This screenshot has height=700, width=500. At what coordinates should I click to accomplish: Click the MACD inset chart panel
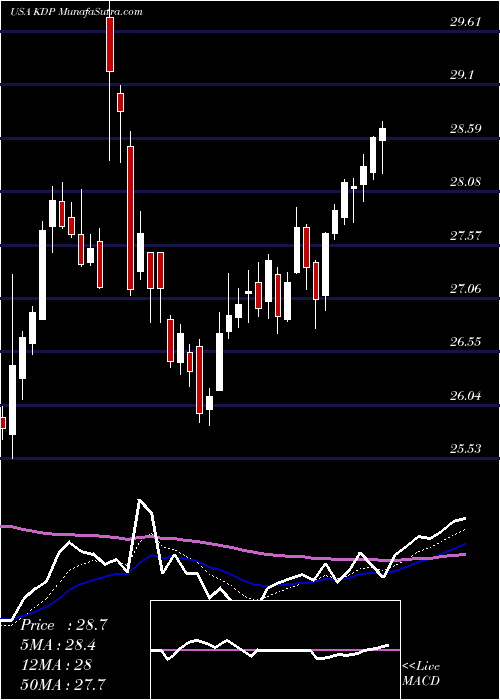pyautogui.click(x=275, y=650)
